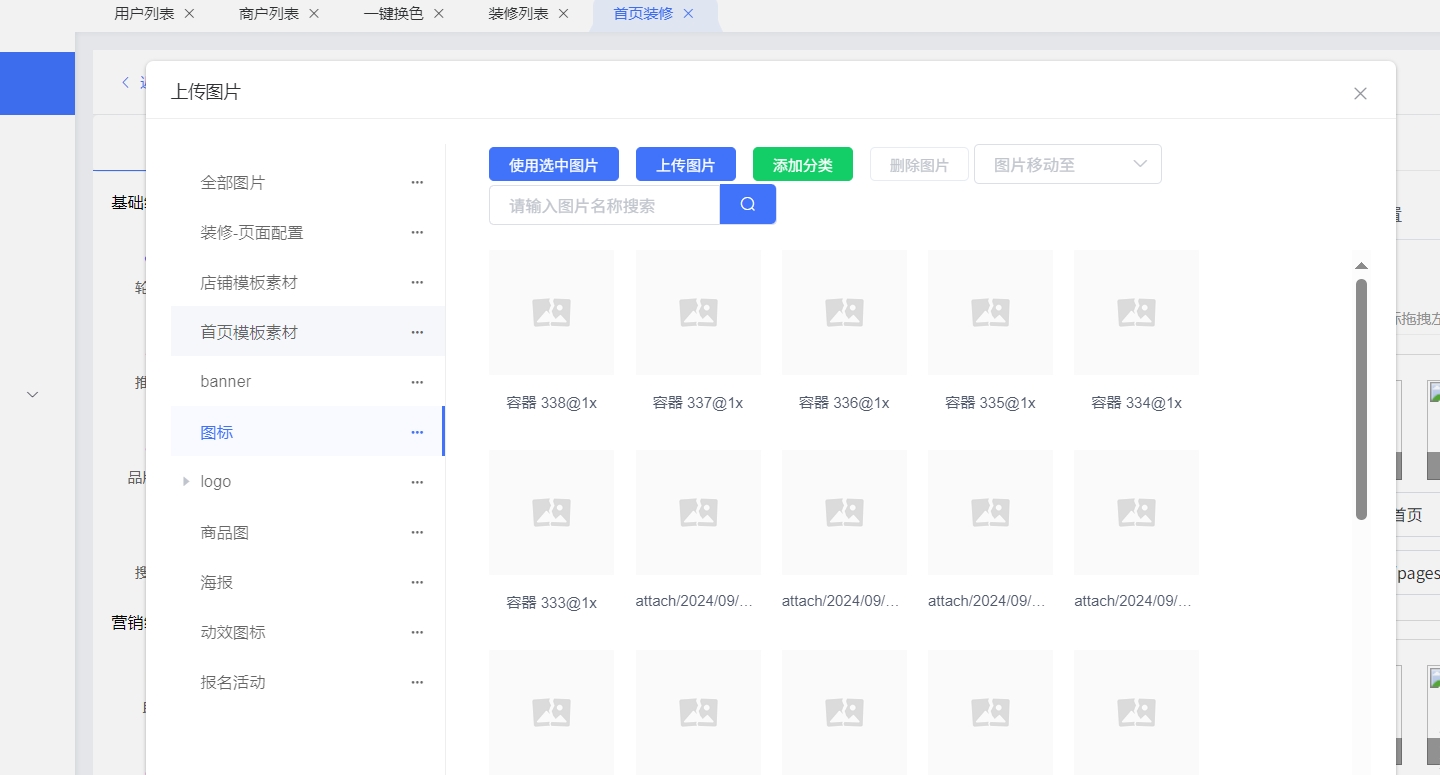Expand the left sidebar chevron
Image resolution: width=1440 pixels, height=775 pixels.
32,394
